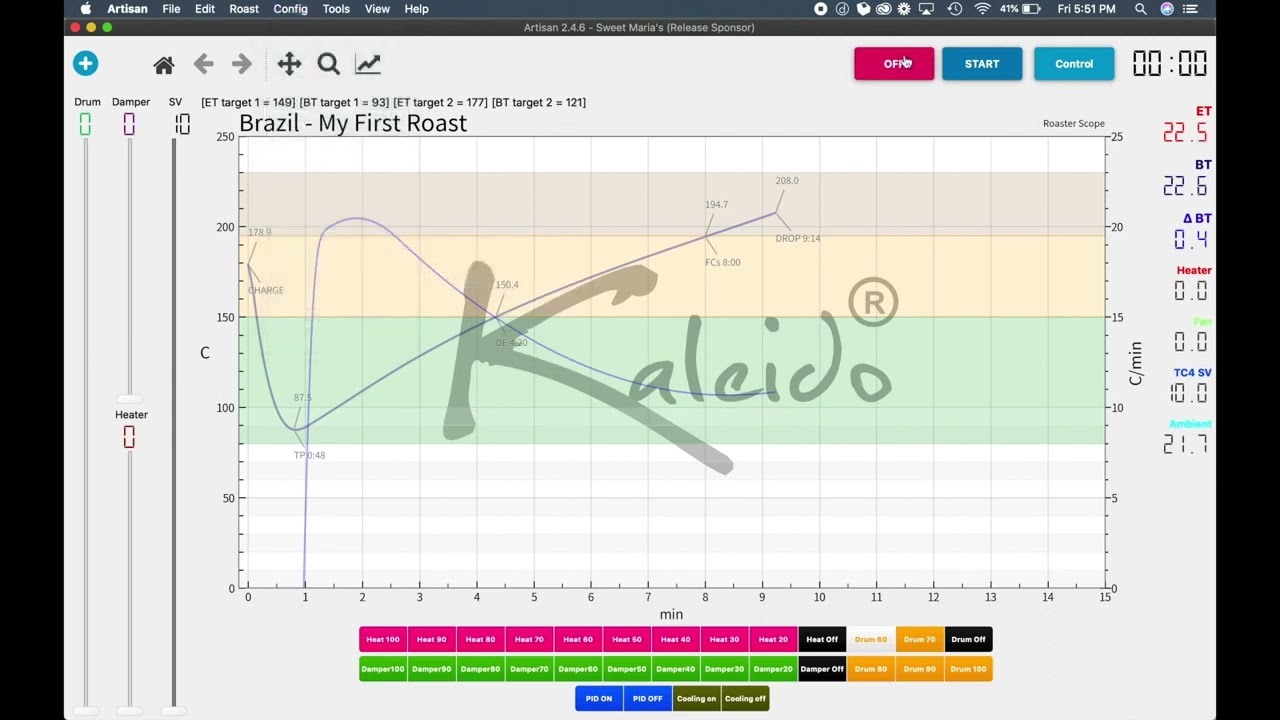Select the pan axes cross-arrows tool
Screen dimensions: 1280x720
pyautogui.click(x=289, y=65)
